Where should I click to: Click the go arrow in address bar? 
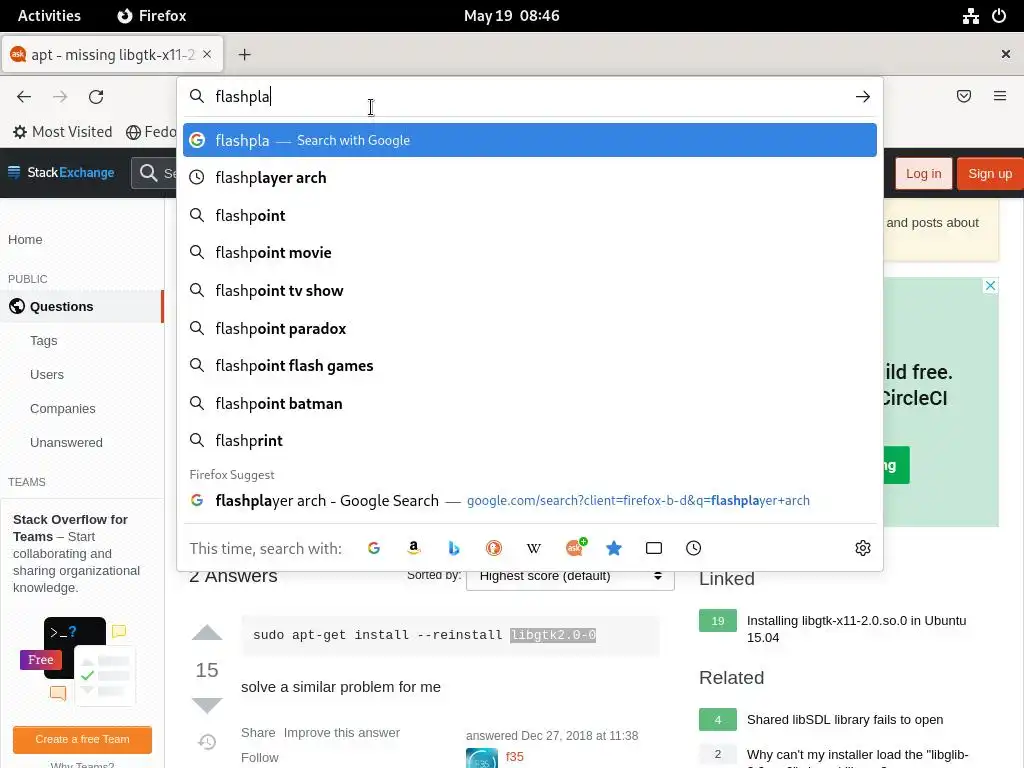[x=863, y=97]
